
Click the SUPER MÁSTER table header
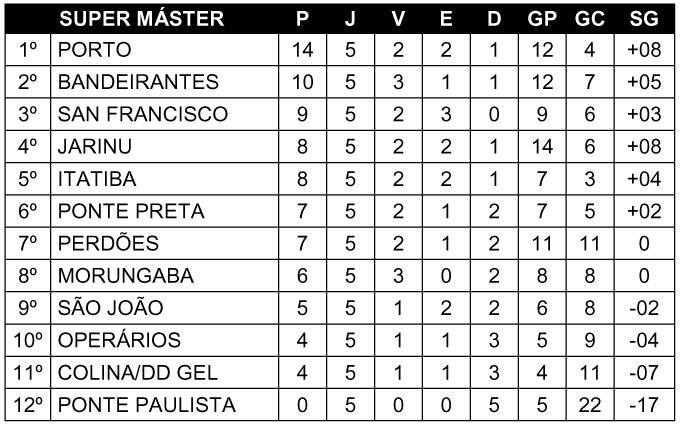141,19
